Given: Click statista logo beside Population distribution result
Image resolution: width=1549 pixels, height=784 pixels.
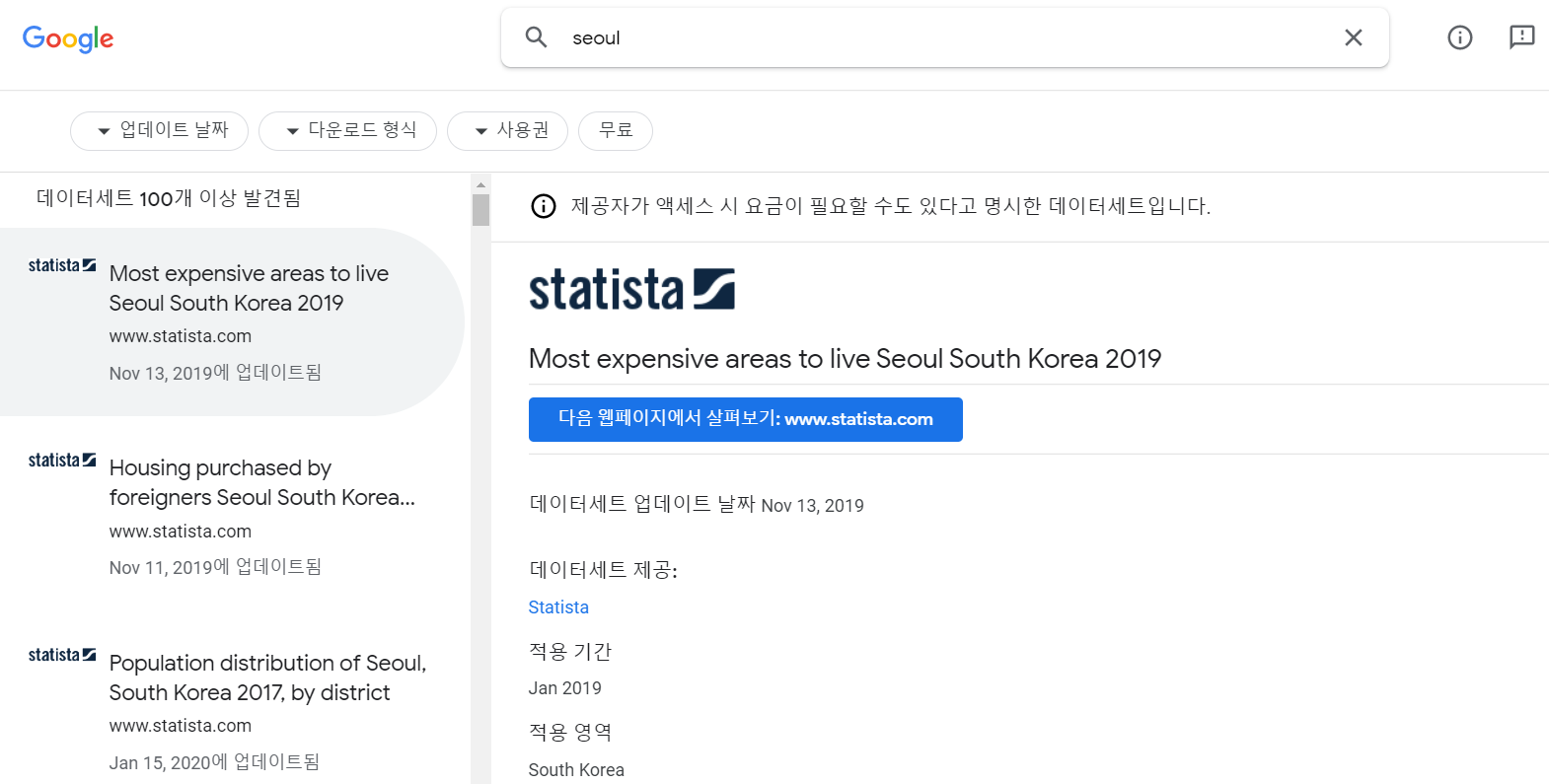Looking at the screenshot, I should click(62, 655).
